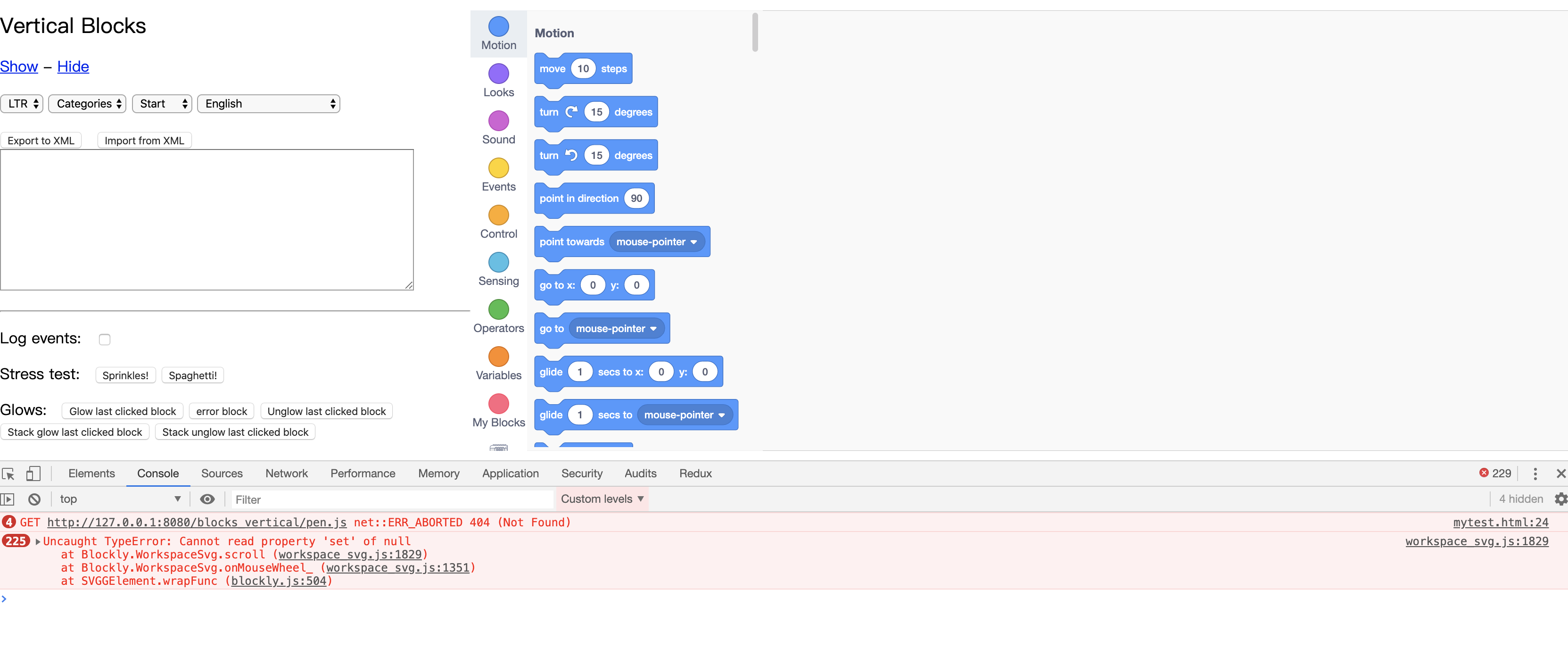Screen dimensions: 1568x665
Task: Select the Control category circle
Action: coord(498,215)
